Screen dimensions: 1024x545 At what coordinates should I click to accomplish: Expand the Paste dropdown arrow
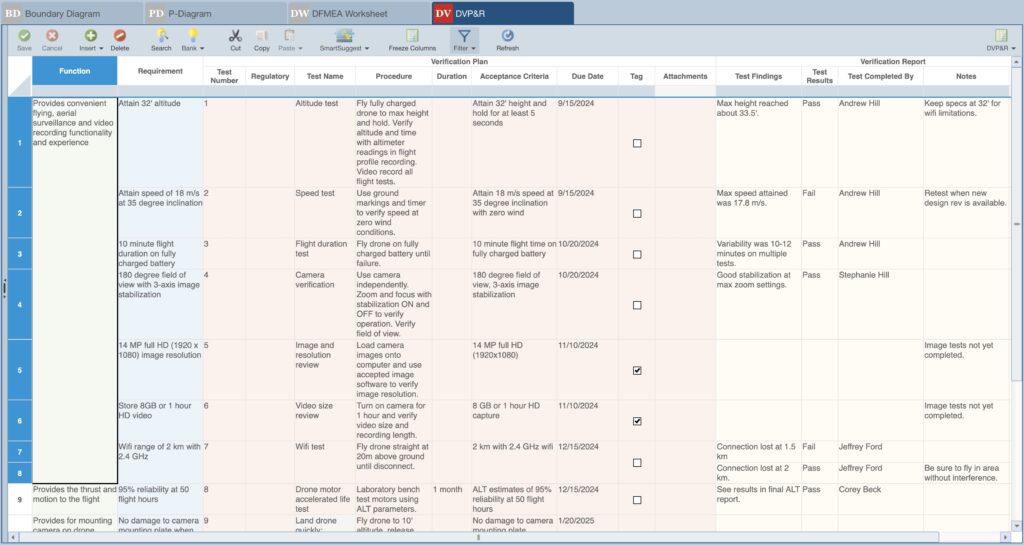point(300,48)
